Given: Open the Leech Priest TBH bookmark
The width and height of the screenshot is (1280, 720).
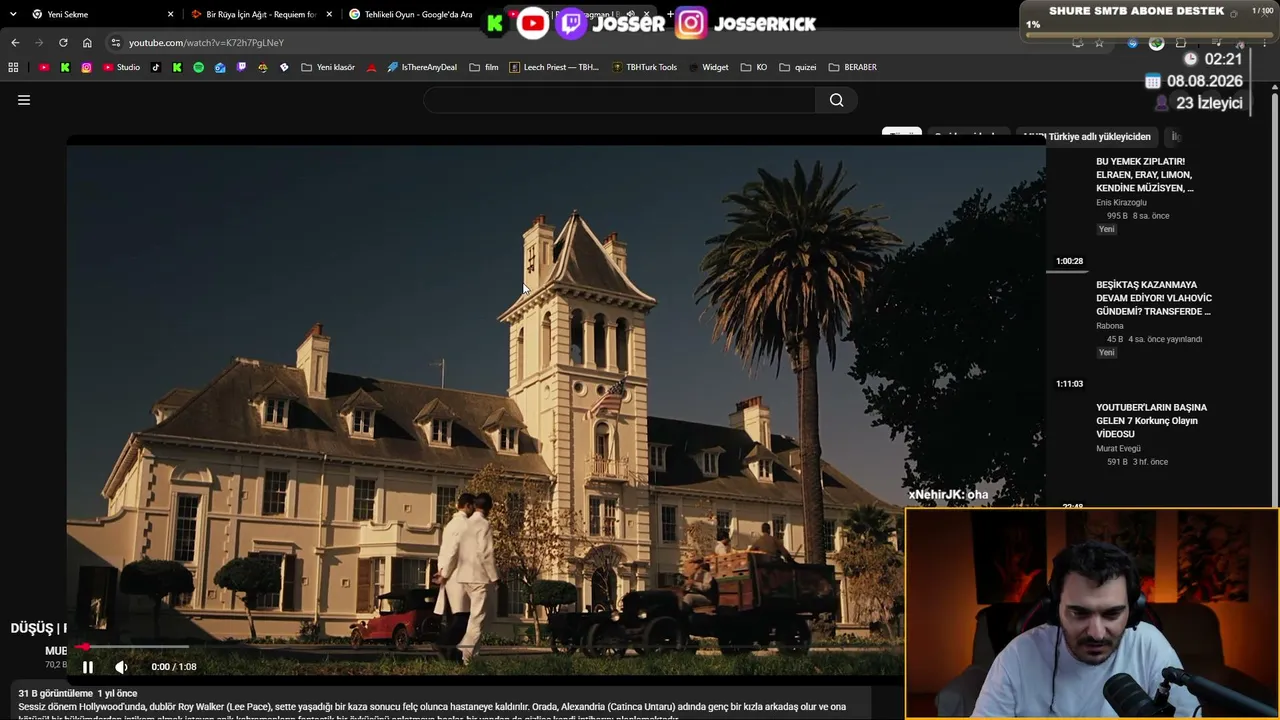Looking at the screenshot, I should pos(554,67).
